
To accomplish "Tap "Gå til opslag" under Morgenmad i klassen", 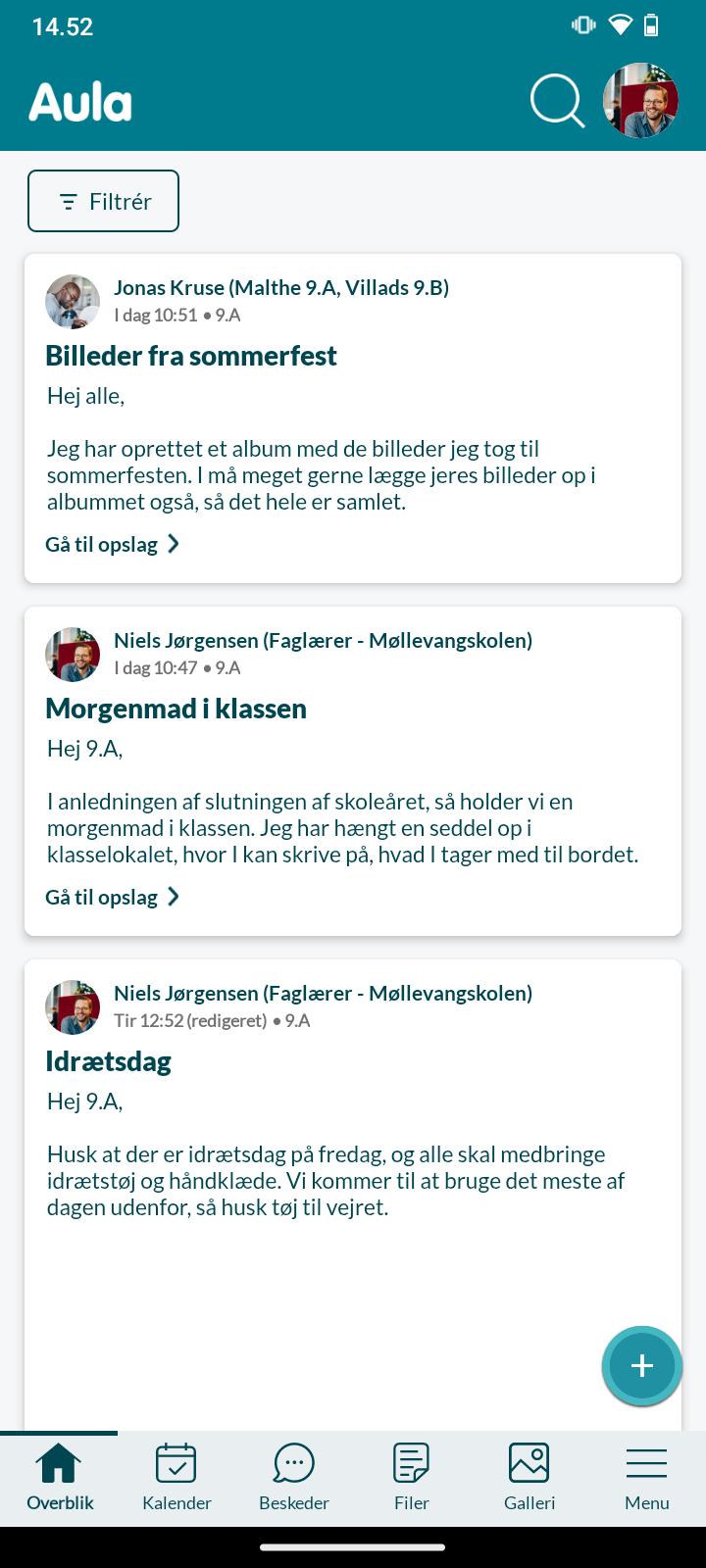I will click(x=102, y=897).
